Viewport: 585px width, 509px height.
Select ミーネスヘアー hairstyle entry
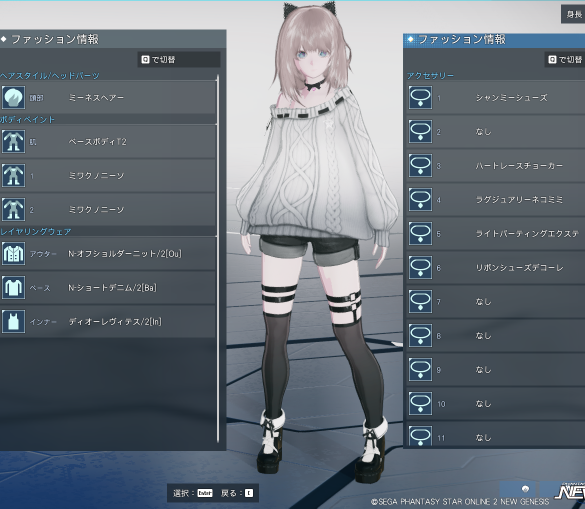(x=108, y=97)
